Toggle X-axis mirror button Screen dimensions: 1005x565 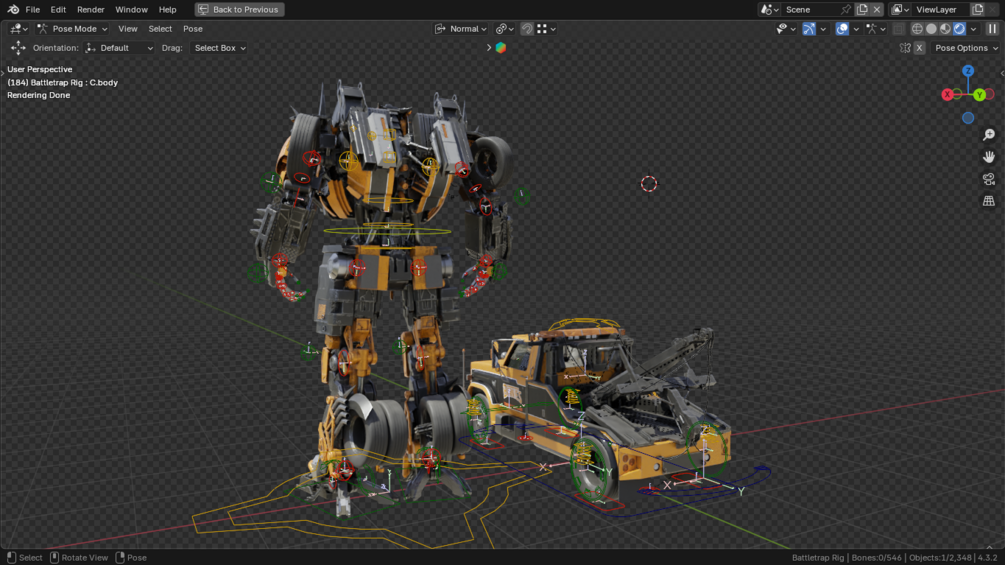point(919,48)
